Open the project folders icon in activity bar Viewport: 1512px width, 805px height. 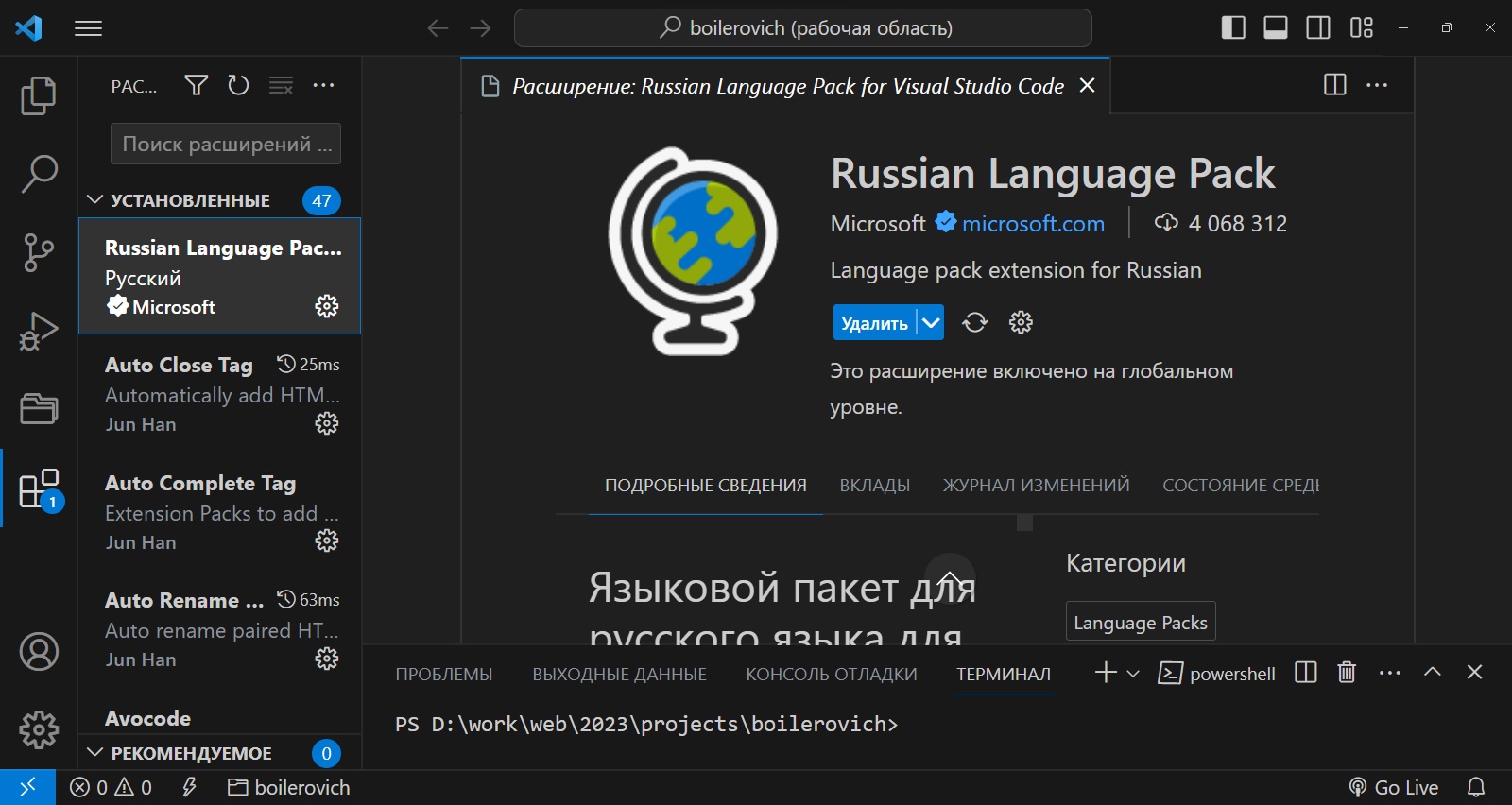click(x=39, y=409)
